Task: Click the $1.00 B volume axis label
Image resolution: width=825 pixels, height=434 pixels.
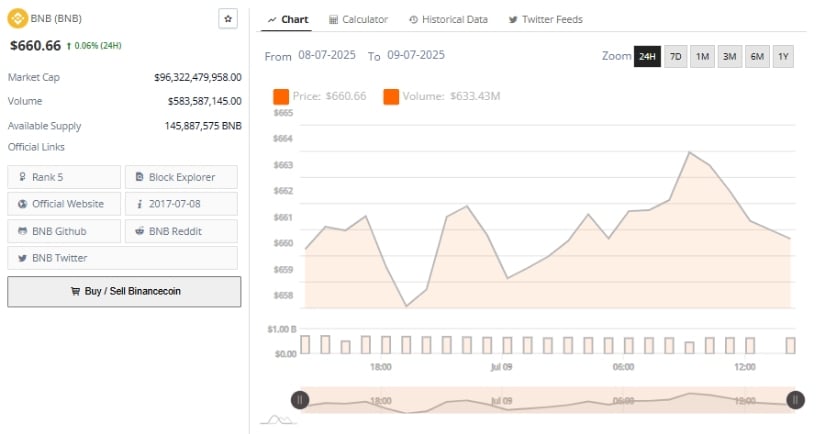Action: tap(281, 329)
